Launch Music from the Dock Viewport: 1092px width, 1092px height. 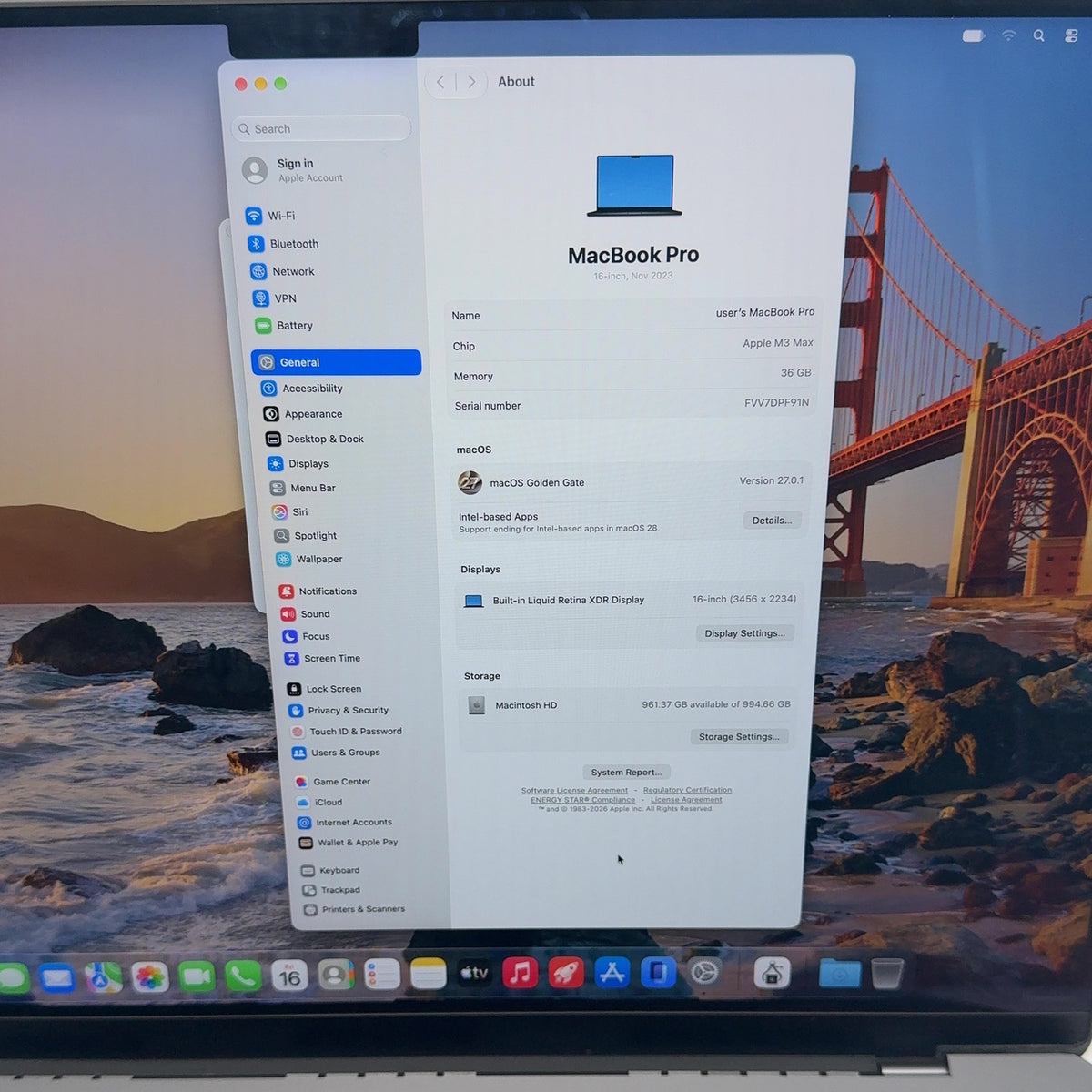tap(520, 974)
